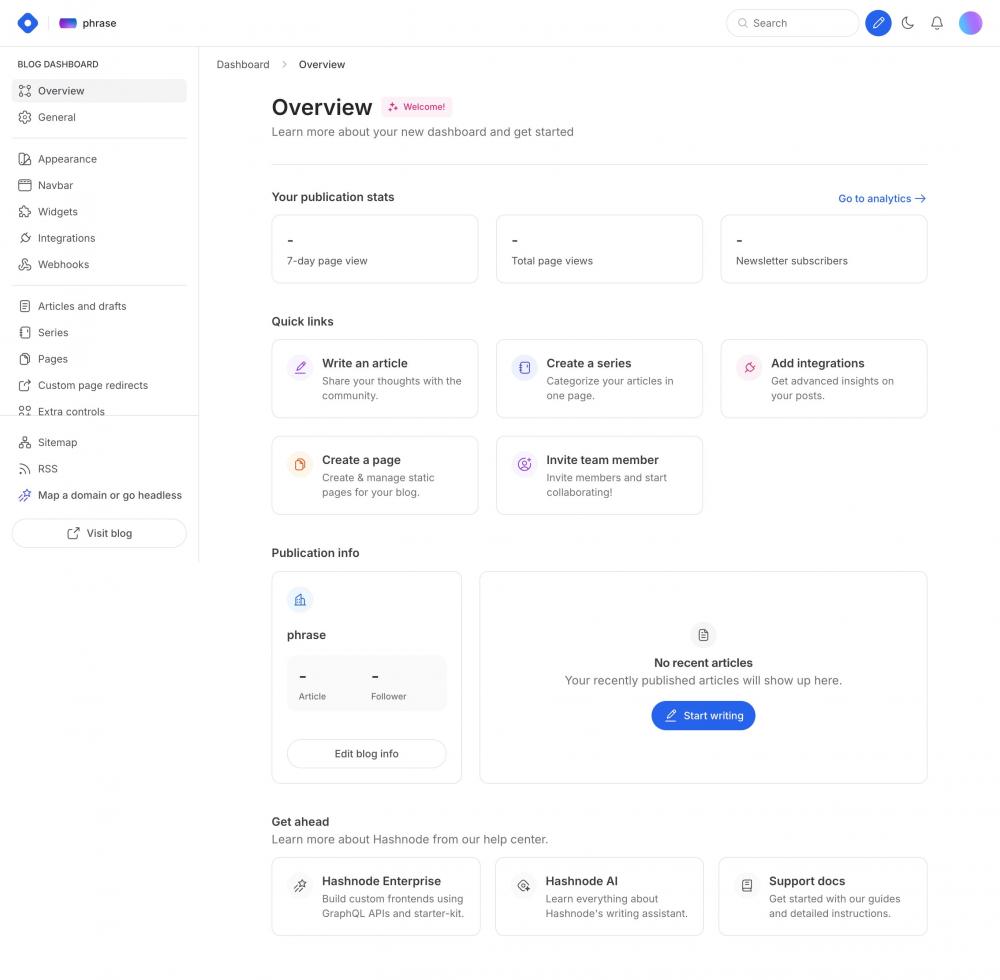The image size is (1000, 980).
Task: Open the Invite team member card
Action: 599,475
